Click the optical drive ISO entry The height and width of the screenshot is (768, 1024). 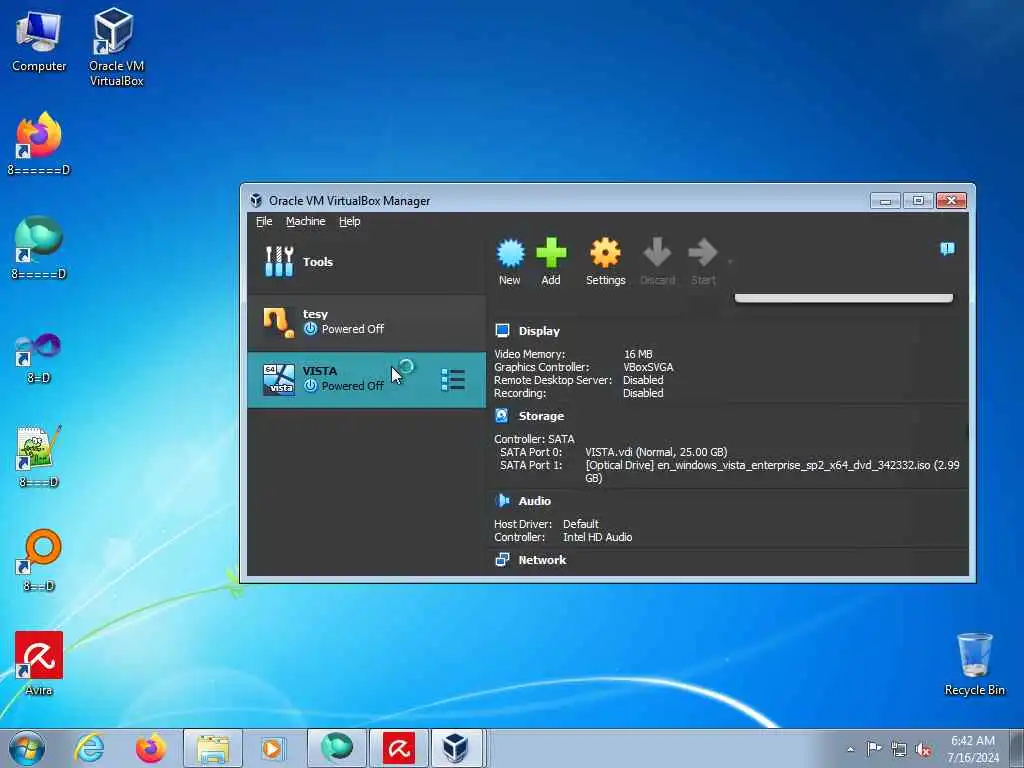tap(772, 472)
